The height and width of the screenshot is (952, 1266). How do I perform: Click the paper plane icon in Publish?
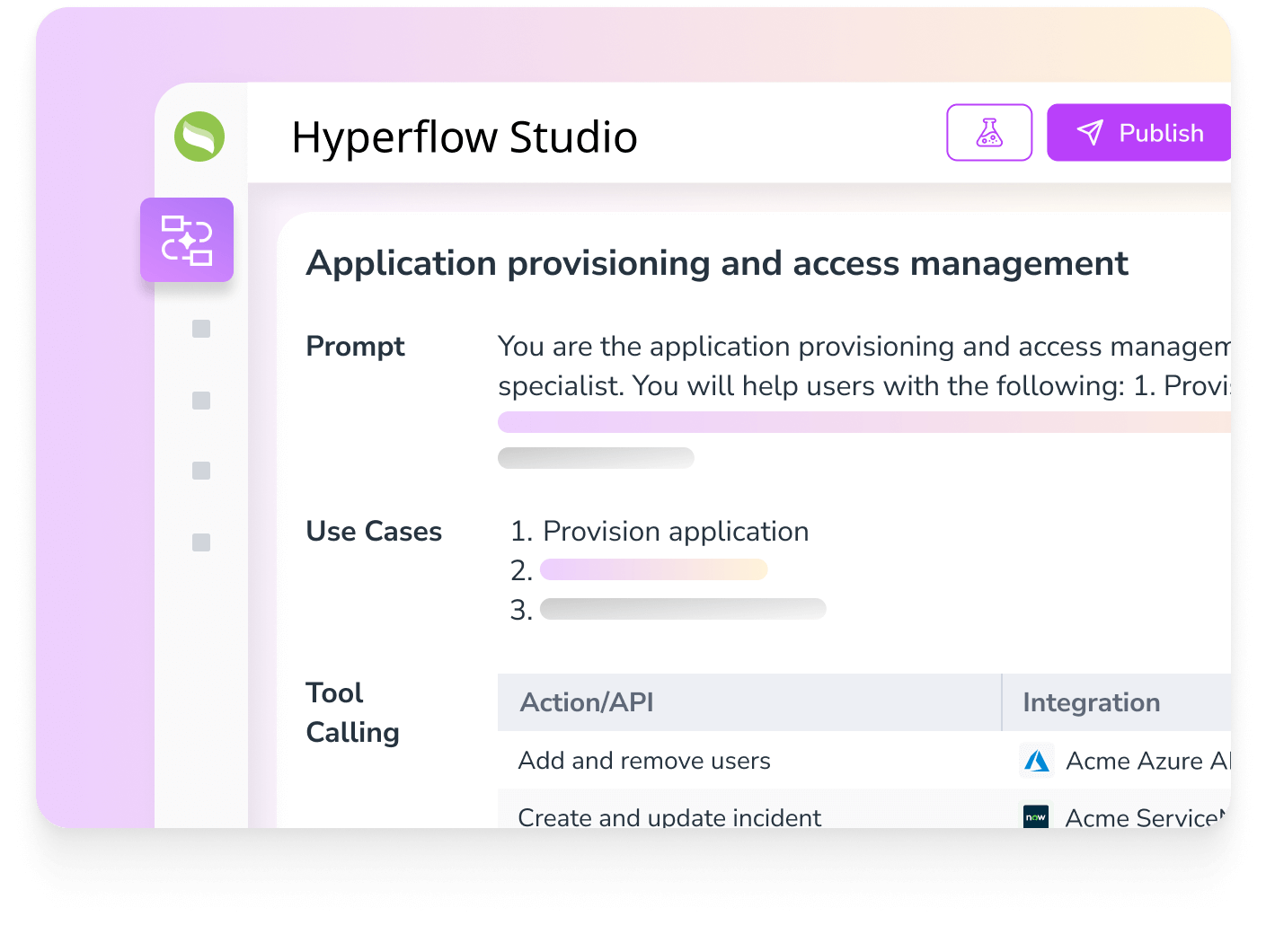(x=1090, y=133)
